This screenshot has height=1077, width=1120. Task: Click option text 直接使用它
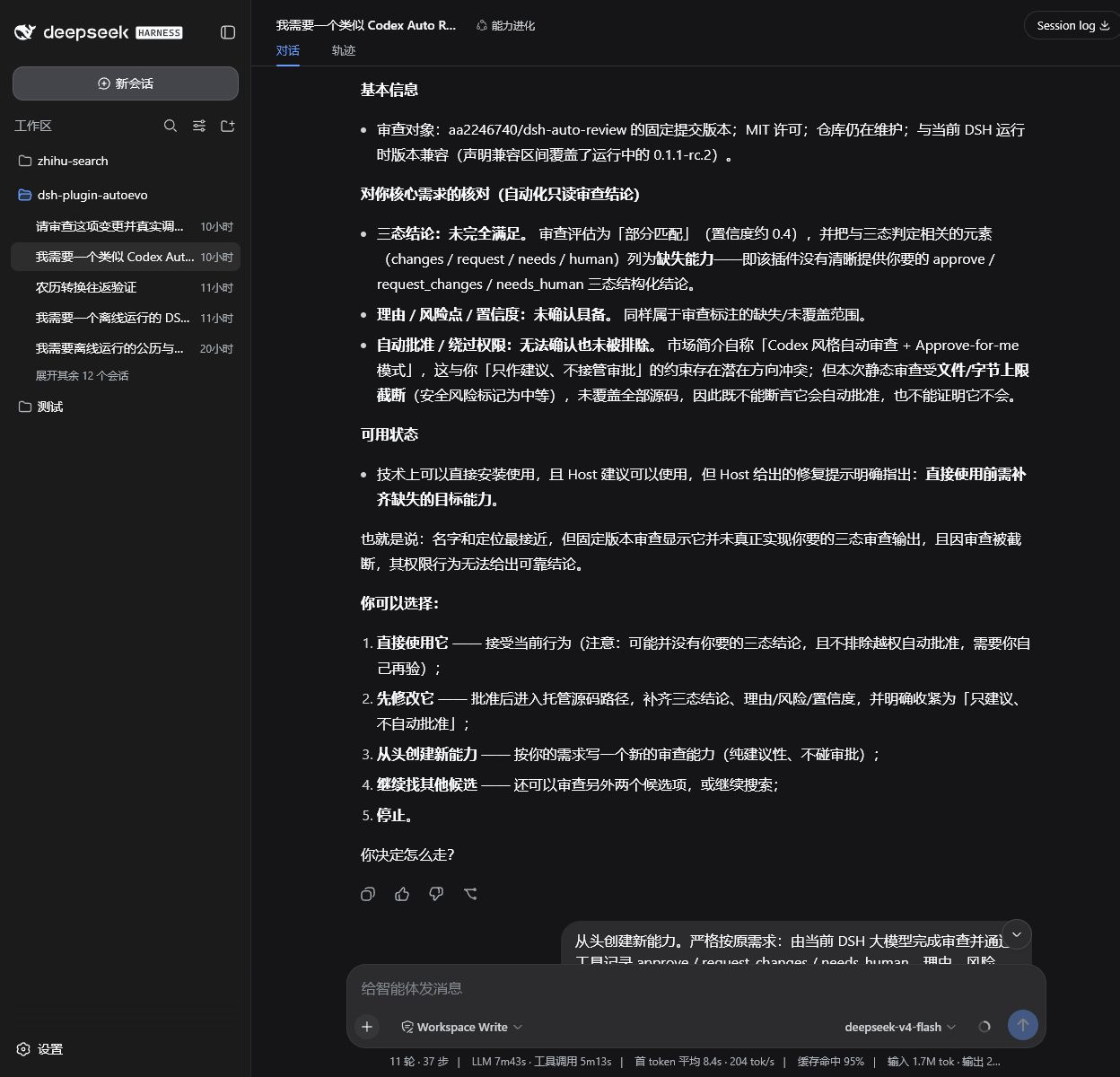pos(412,643)
